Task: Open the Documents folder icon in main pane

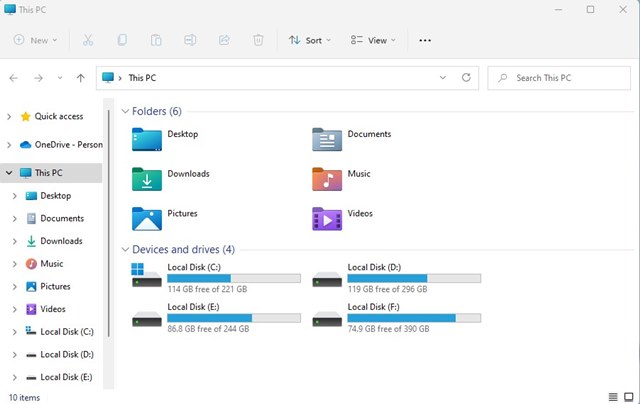Action: click(x=327, y=140)
